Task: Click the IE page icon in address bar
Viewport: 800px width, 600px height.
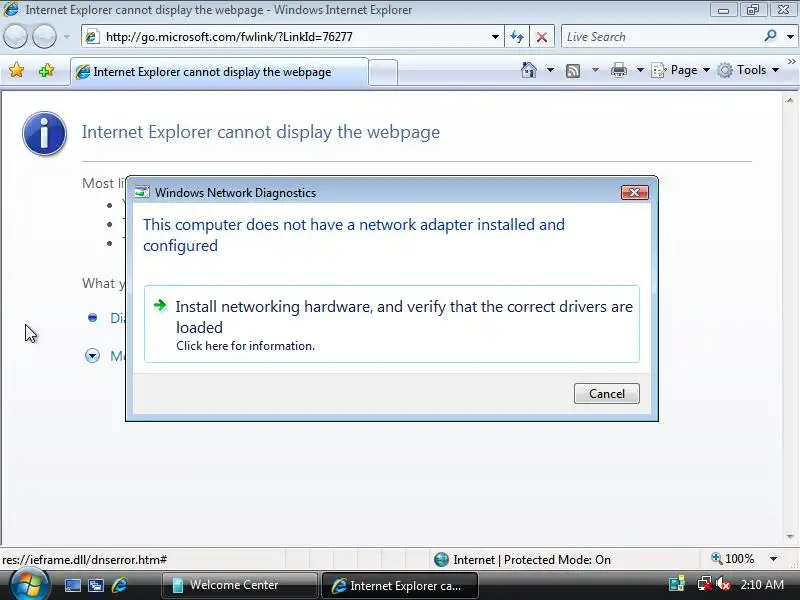Action: (92, 37)
